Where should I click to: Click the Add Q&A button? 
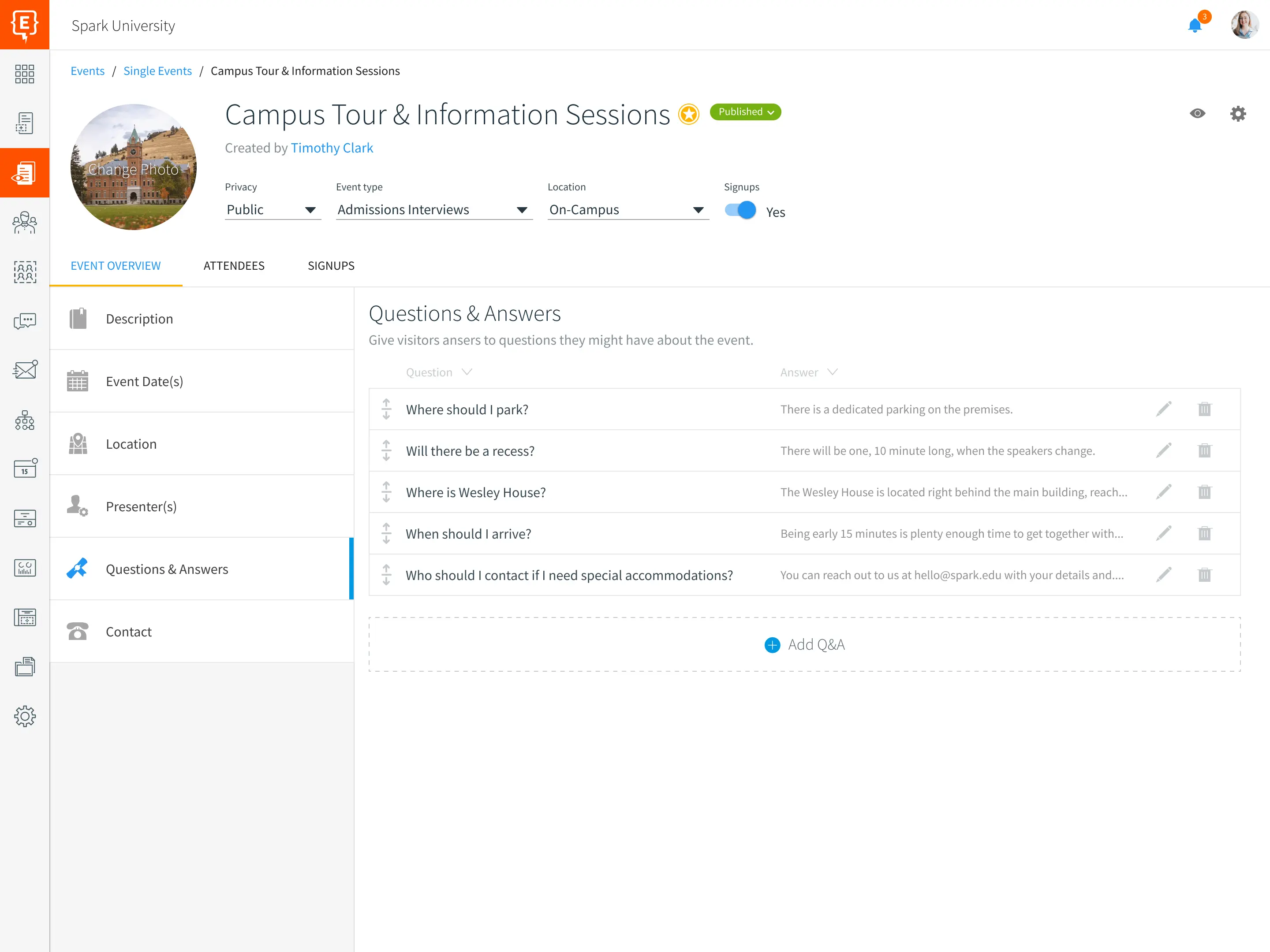804,644
